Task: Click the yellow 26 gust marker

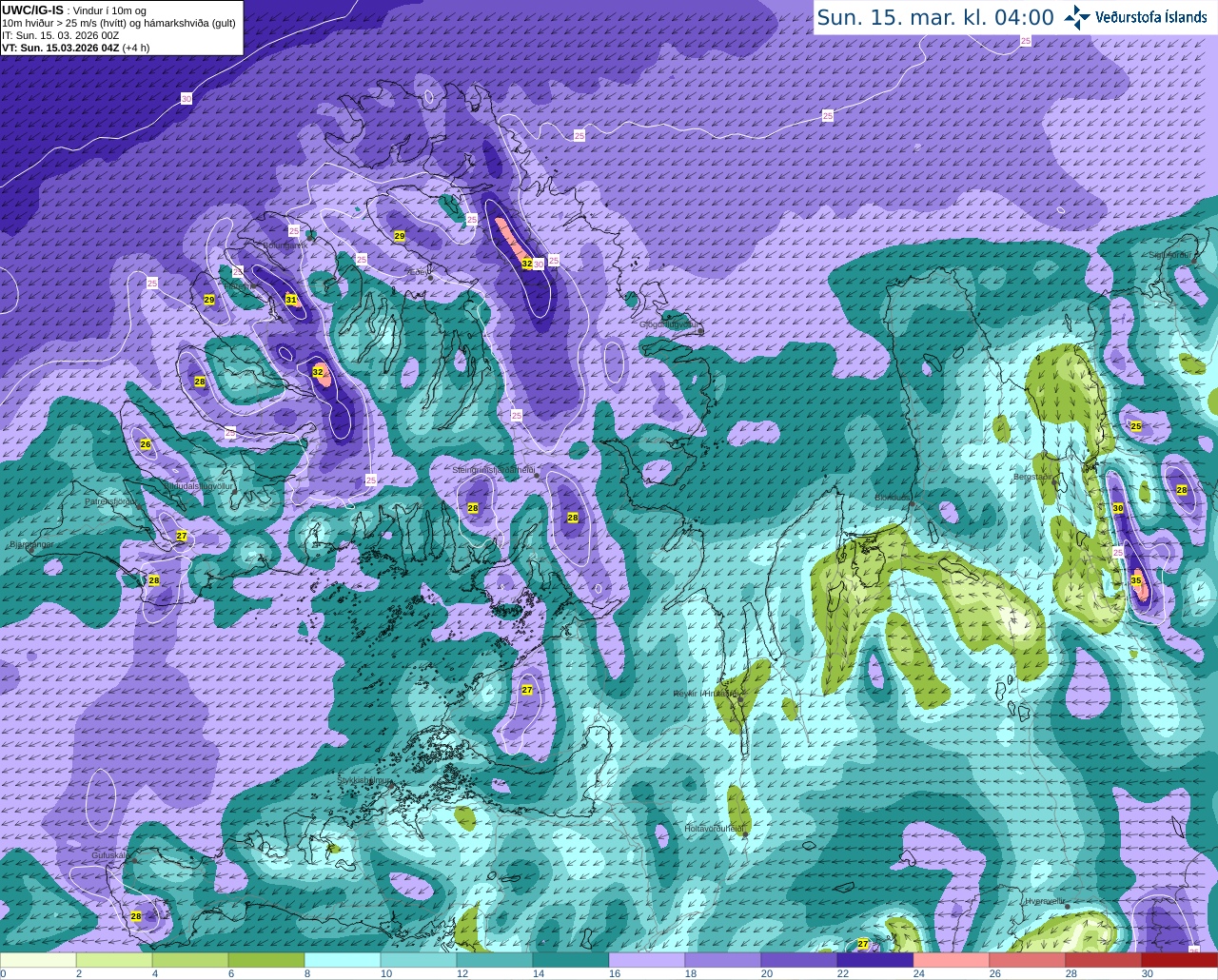Action: coord(146,444)
